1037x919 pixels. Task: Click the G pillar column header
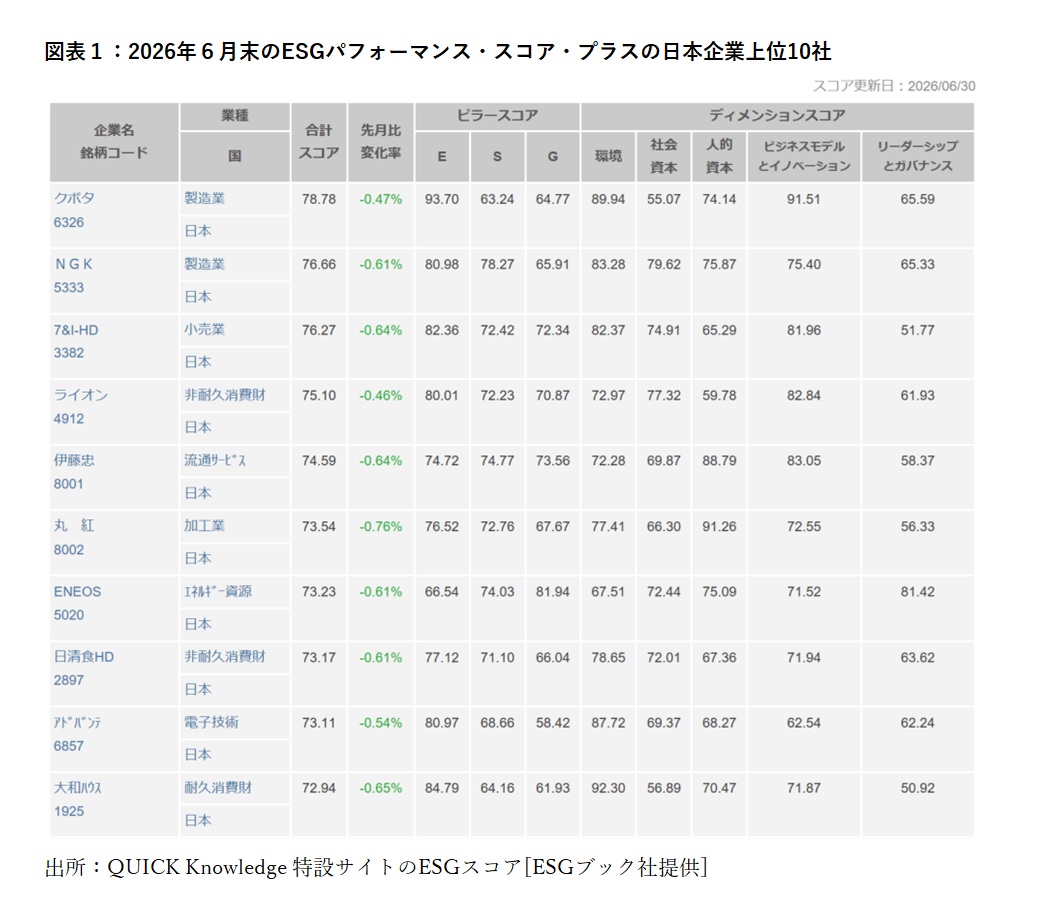[553, 157]
